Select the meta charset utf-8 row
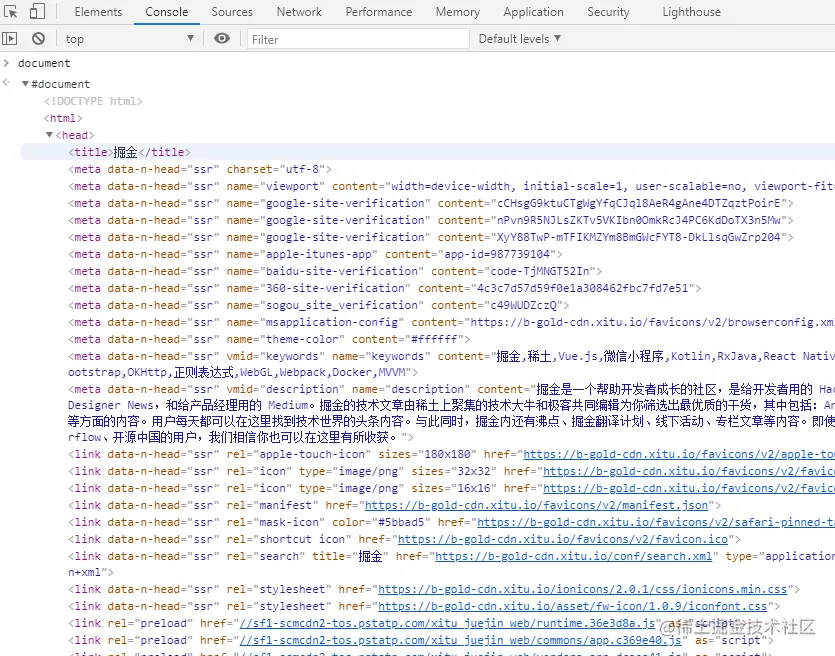The height and width of the screenshot is (656, 835). click(200, 169)
